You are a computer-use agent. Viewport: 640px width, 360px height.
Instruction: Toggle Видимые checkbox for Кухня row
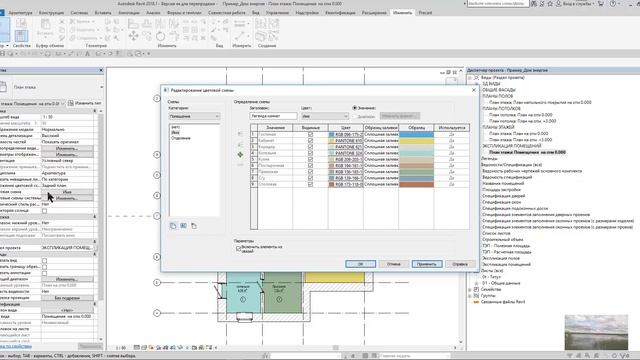click(310, 159)
